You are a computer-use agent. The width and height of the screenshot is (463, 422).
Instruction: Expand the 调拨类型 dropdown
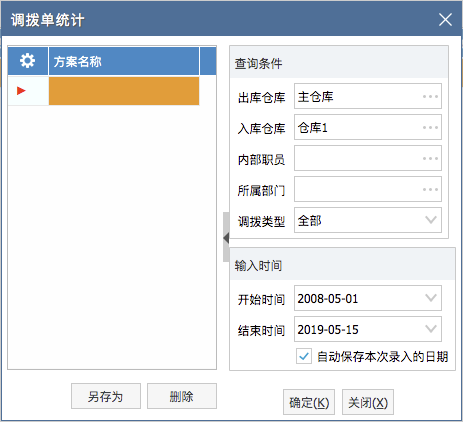click(431, 220)
